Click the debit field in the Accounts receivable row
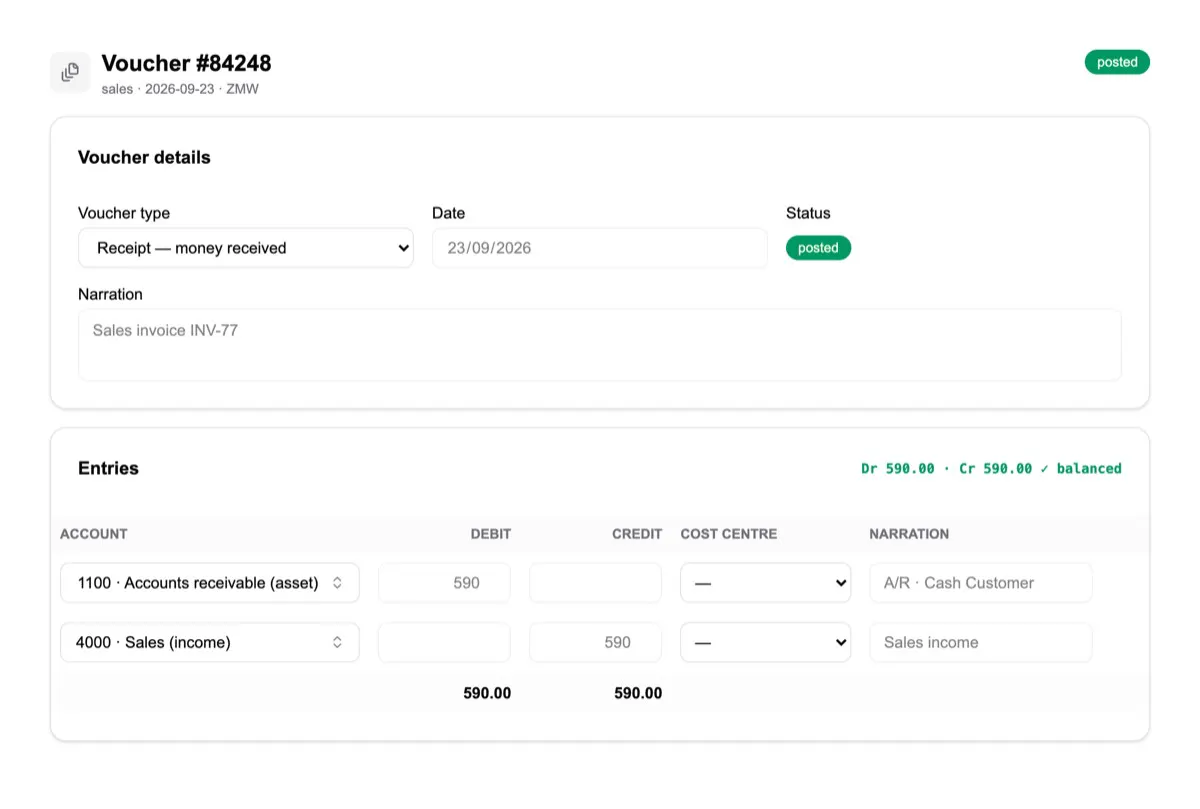Viewport: 1200px width, 809px height. [x=444, y=583]
